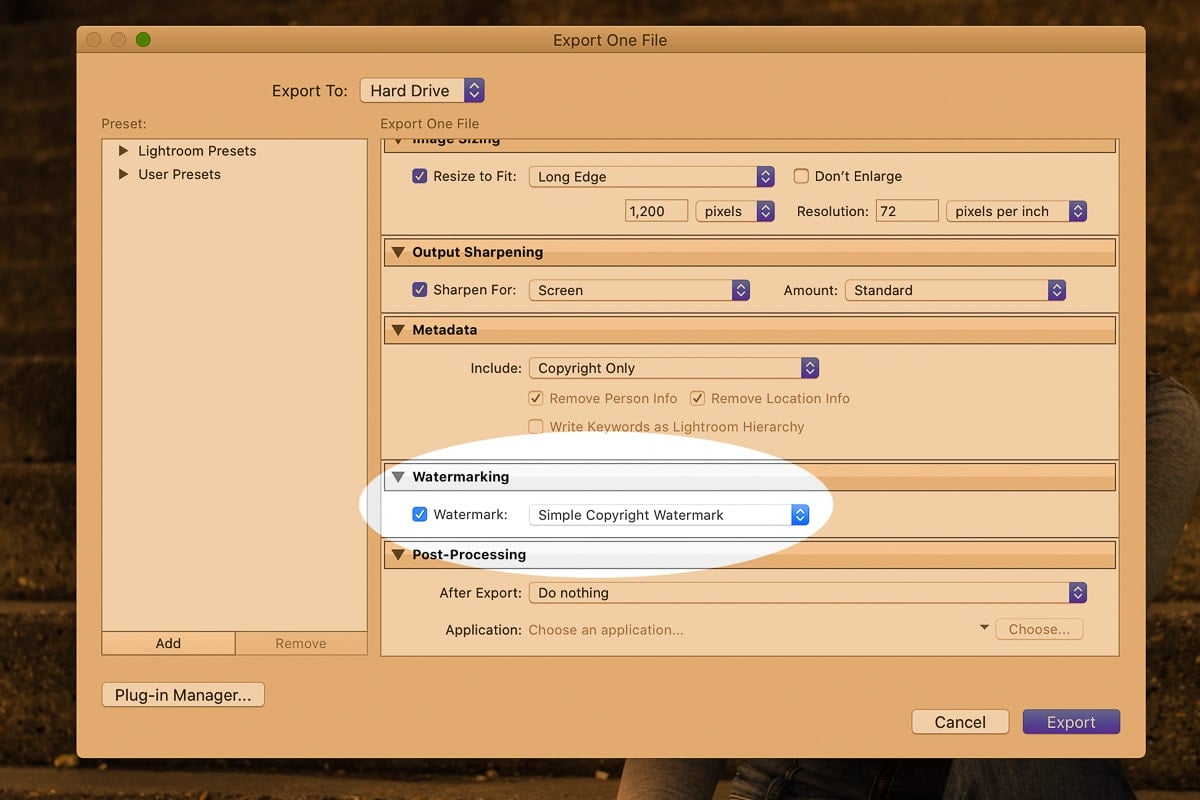The image size is (1200, 800).
Task: Click the Resolution 72 field
Action: (907, 211)
